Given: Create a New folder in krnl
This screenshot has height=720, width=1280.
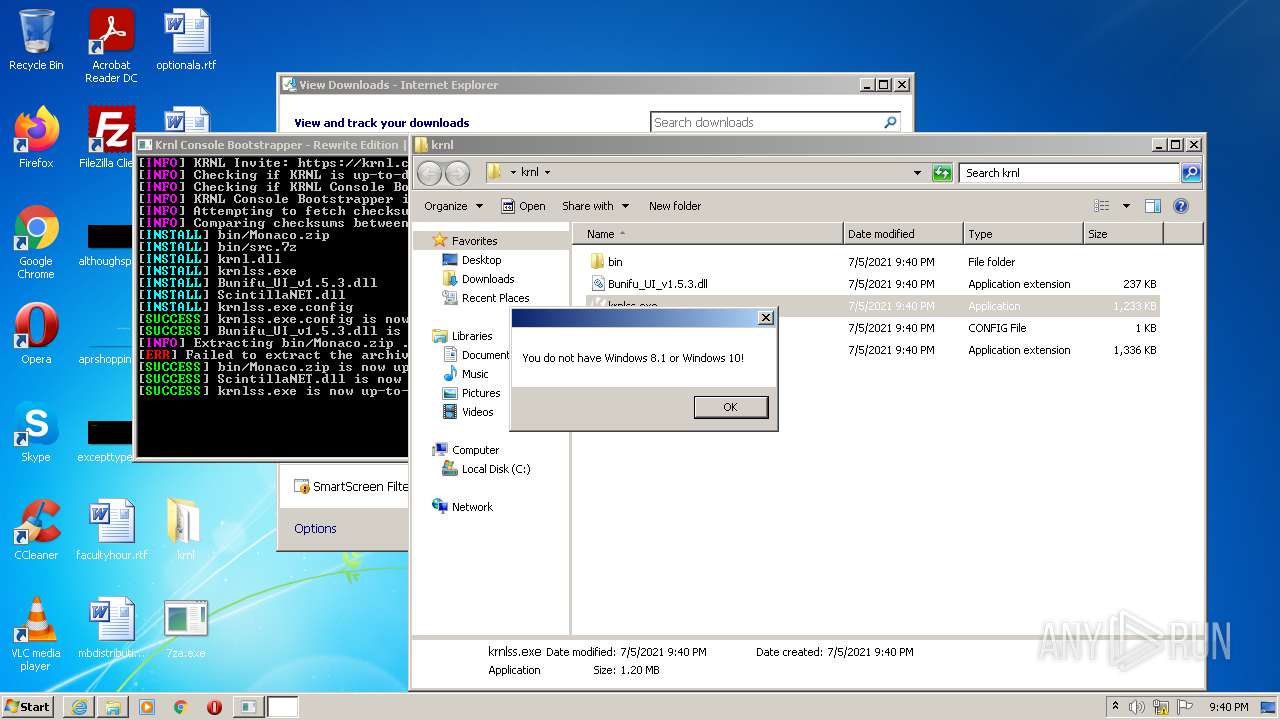Looking at the screenshot, I should click(x=675, y=206).
